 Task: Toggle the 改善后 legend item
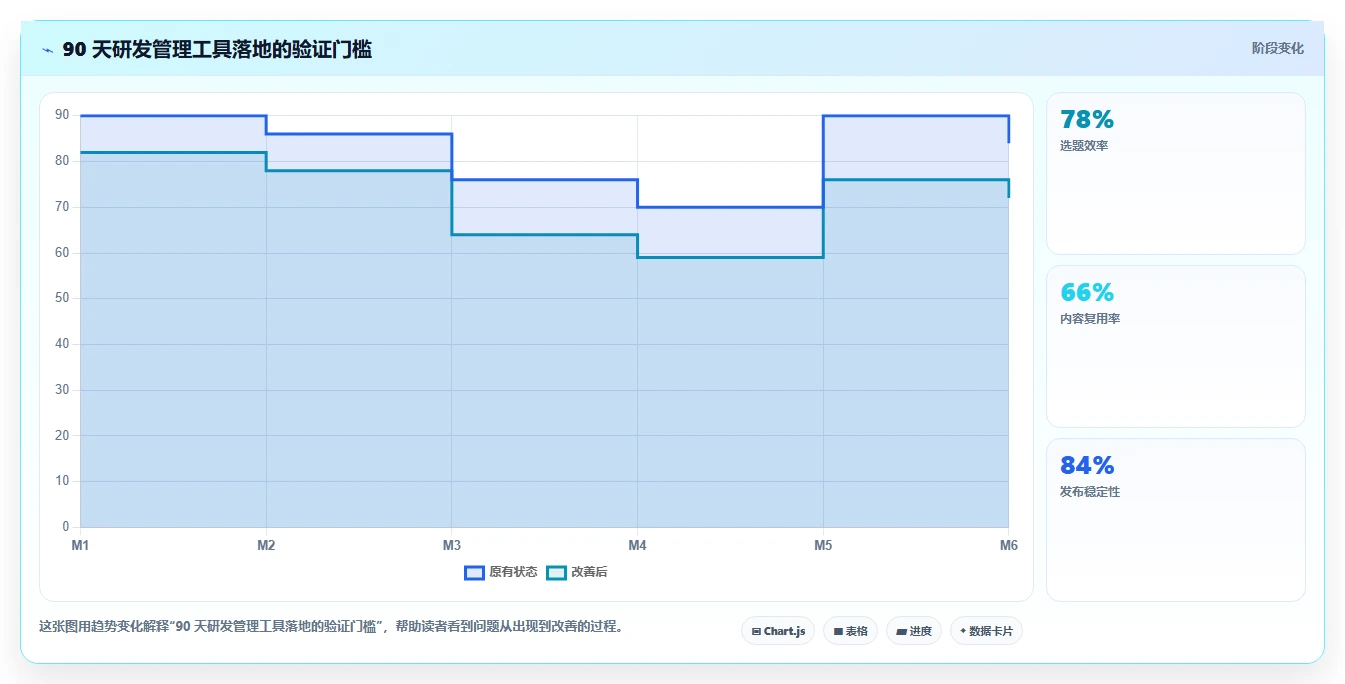tap(577, 572)
